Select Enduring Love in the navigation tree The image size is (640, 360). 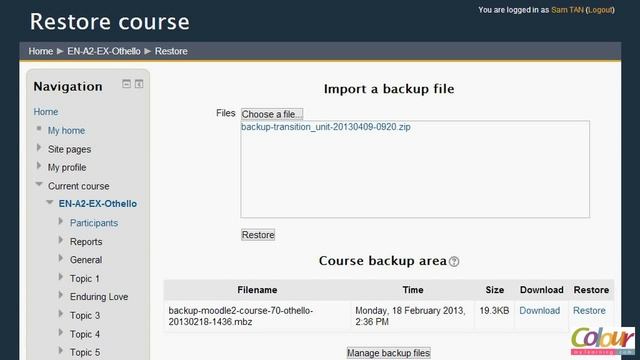99,297
